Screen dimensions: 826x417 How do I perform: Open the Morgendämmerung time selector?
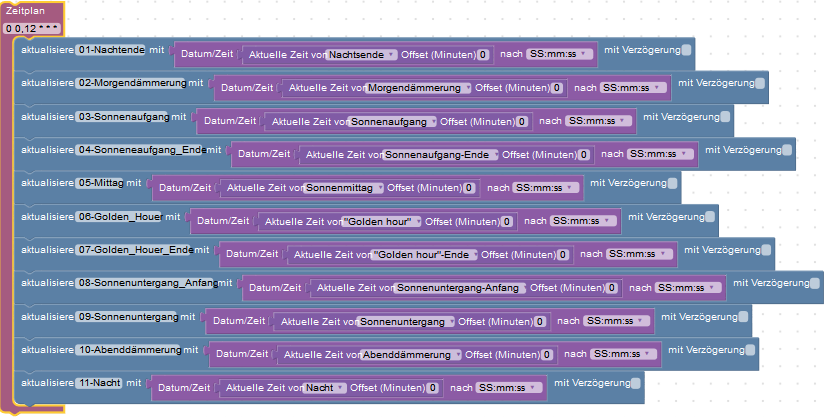tap(418, 88)
